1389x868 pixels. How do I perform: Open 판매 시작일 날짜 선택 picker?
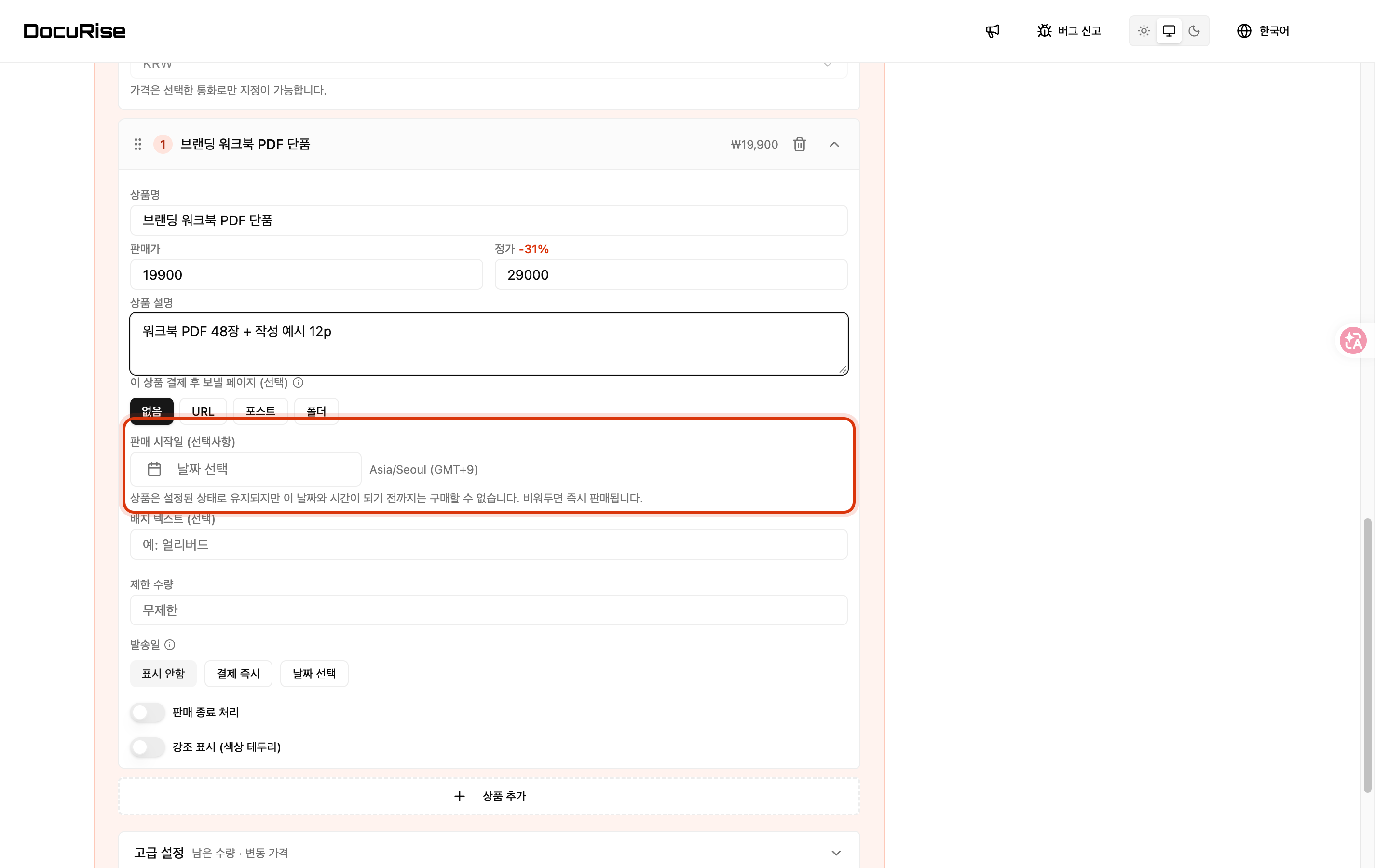tap(245, 469)
